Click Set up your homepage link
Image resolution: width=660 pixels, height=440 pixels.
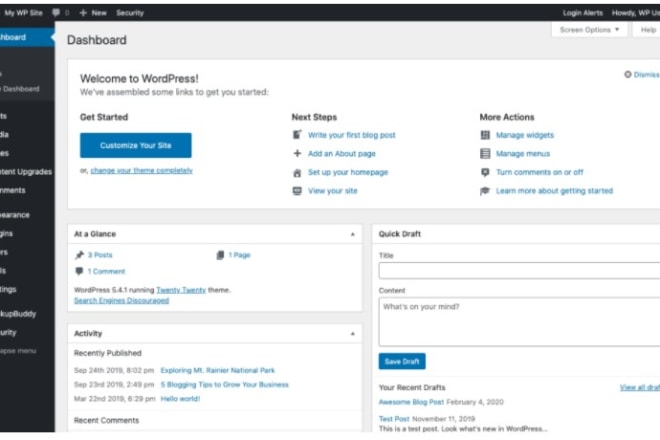point(348,172)
